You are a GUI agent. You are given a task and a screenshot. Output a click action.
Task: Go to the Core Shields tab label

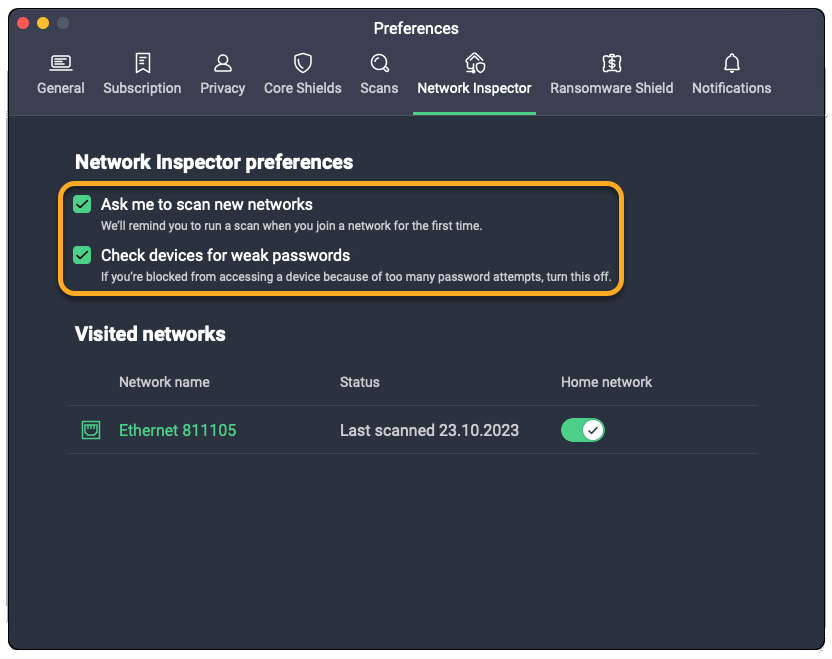click(x=303, y=88)
